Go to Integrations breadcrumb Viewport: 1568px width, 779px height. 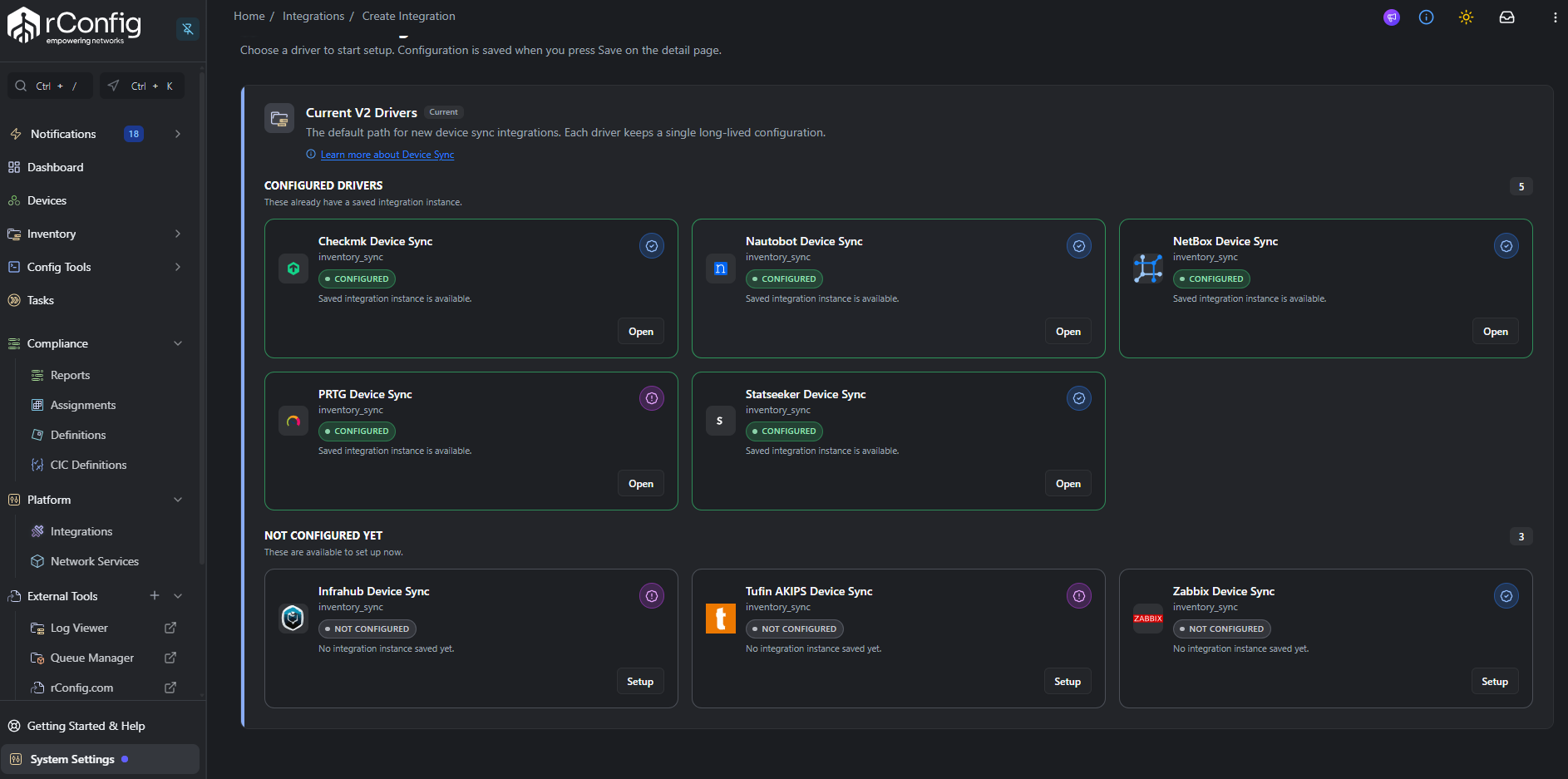coord(313,16)
